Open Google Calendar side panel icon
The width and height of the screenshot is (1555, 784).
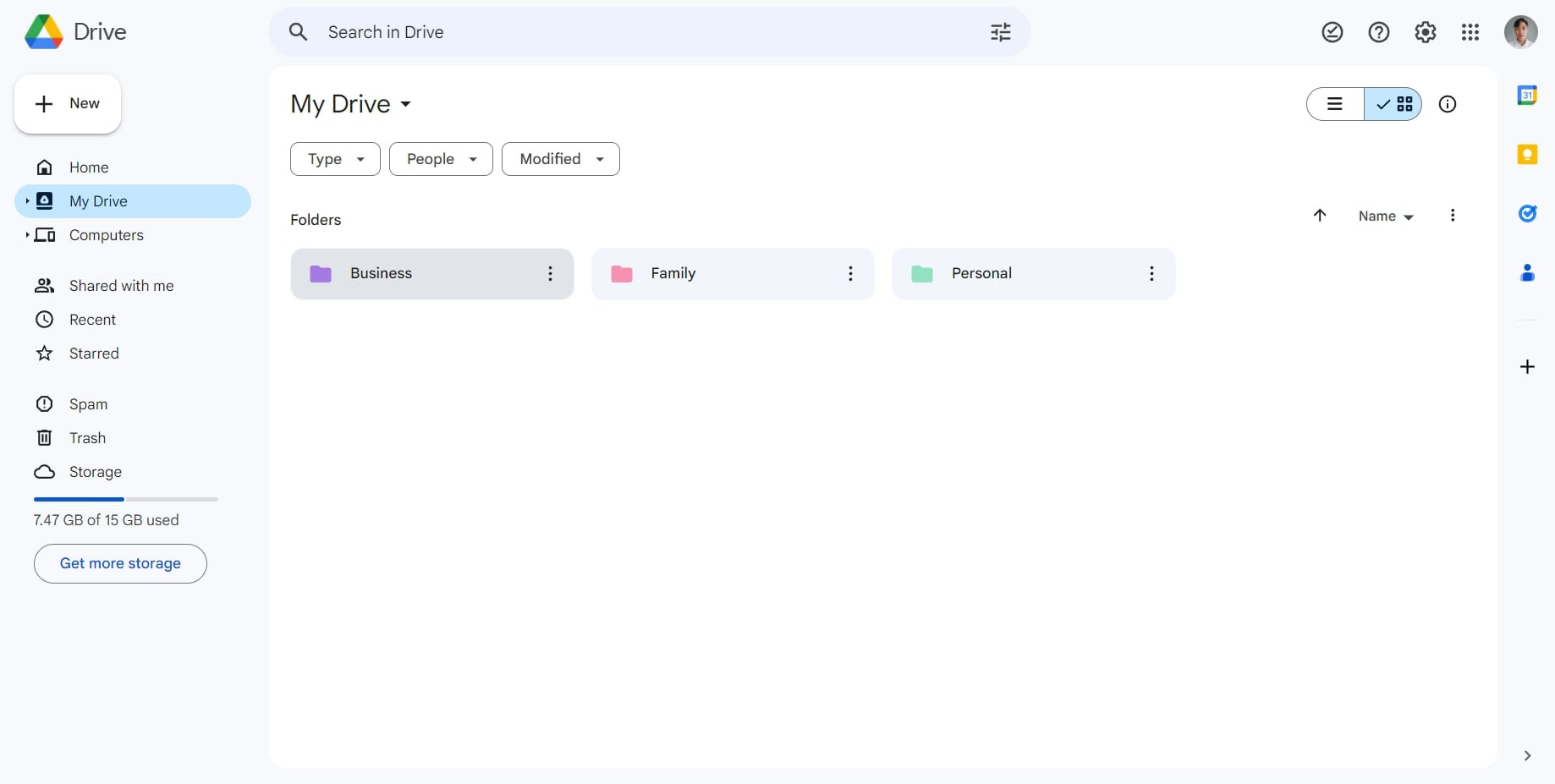coord(1527,96)
